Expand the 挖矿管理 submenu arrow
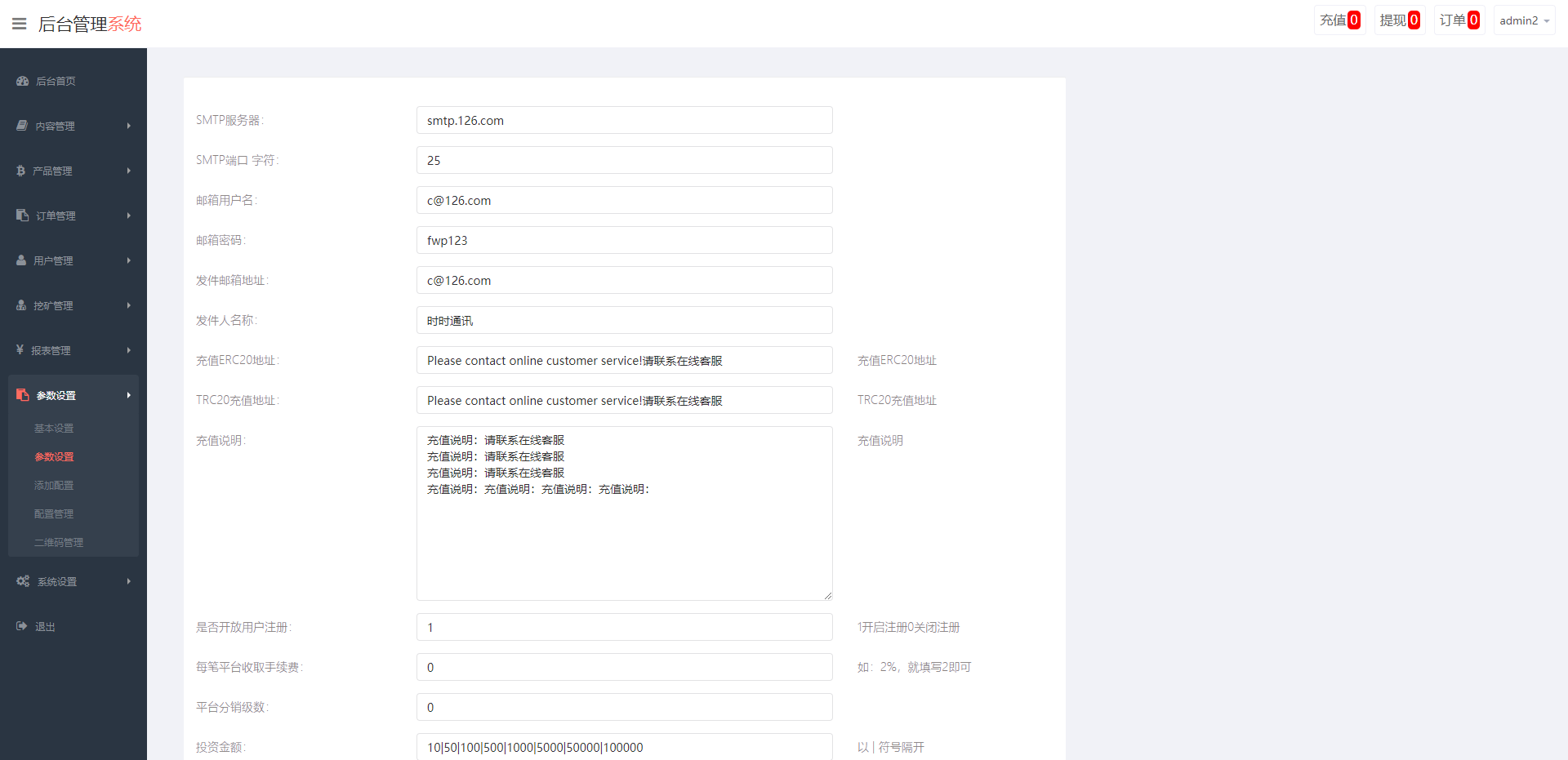1568x760 pixels. 129,305
